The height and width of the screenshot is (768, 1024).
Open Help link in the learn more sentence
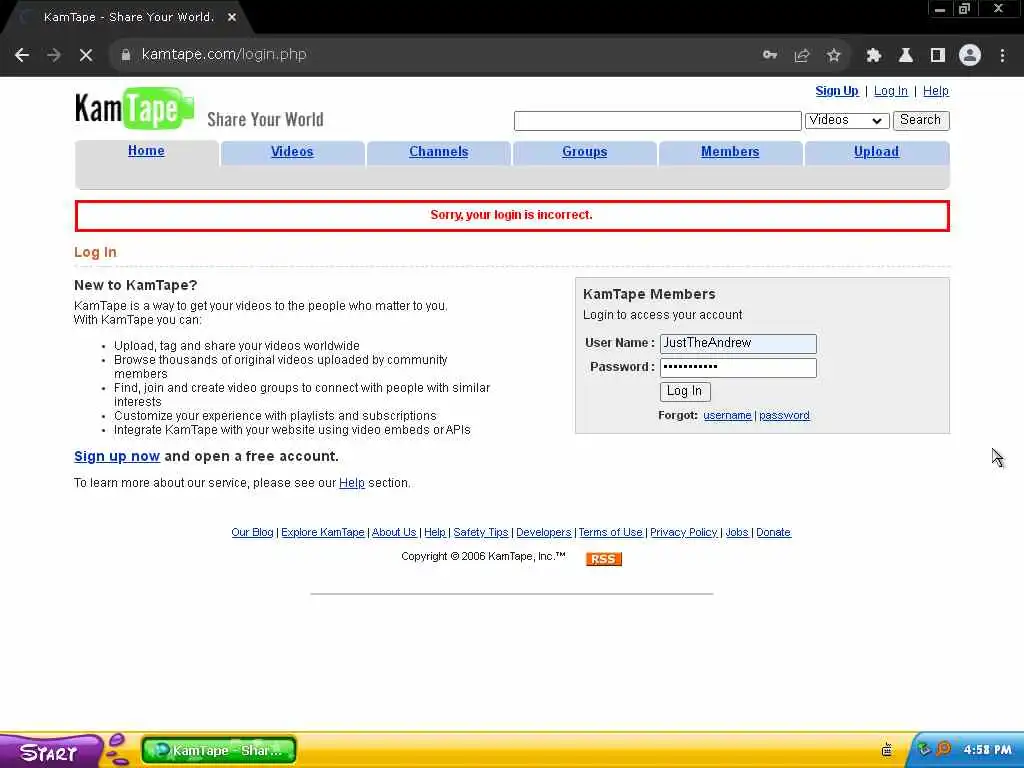tap(351, 483)
